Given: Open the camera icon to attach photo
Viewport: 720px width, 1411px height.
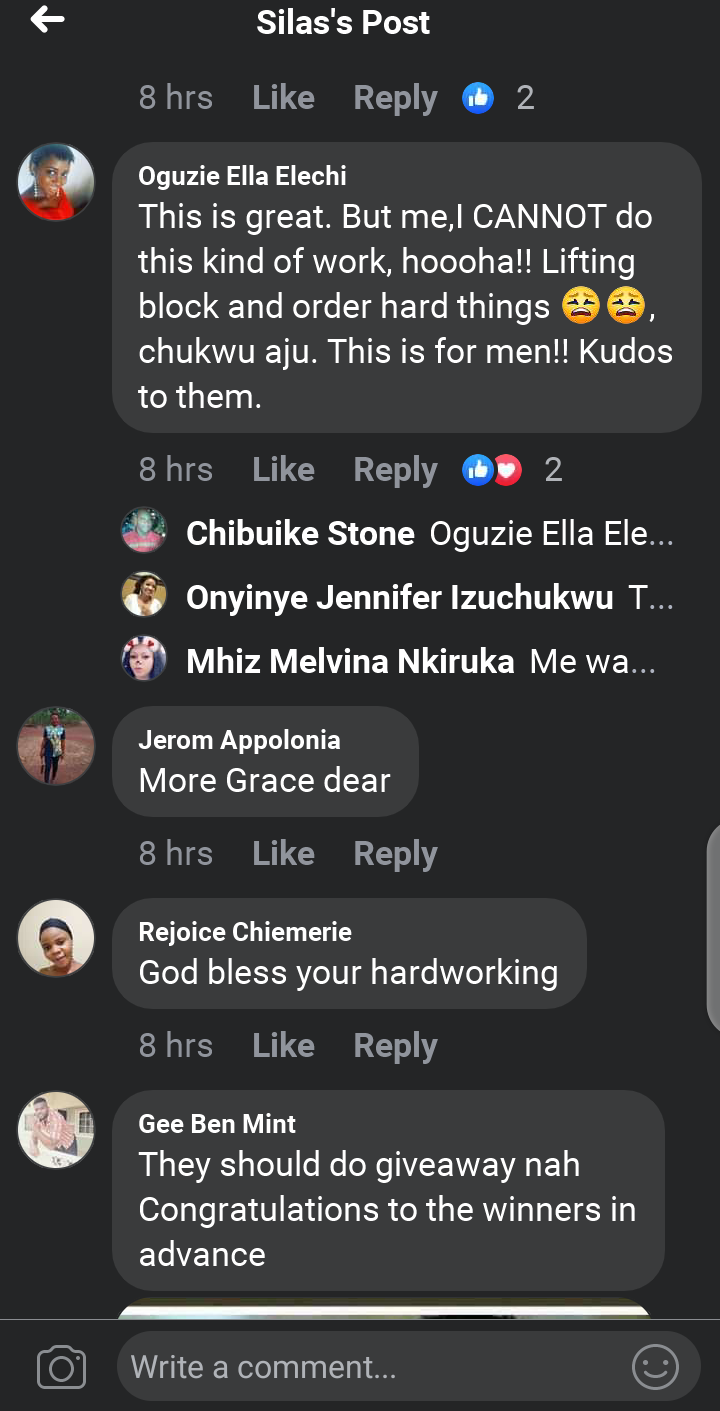Looking at the screenshot, I should click(x=61, y=1367).
